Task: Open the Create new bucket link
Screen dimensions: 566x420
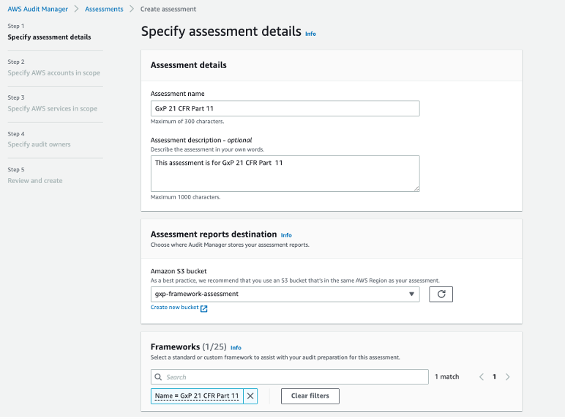Action: (x=175, y=307)
